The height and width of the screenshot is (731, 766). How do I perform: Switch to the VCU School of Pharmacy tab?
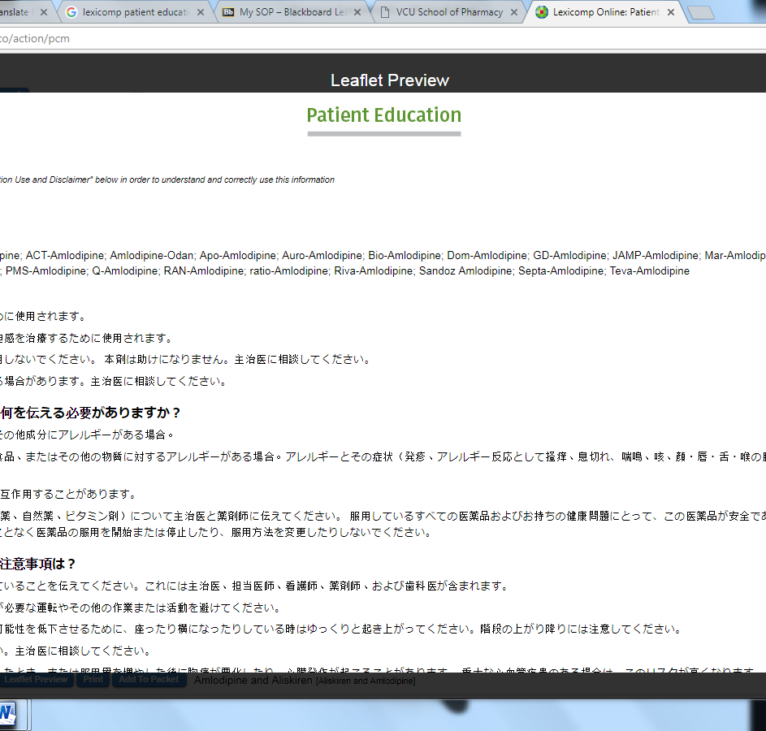(x=447, y=13)
